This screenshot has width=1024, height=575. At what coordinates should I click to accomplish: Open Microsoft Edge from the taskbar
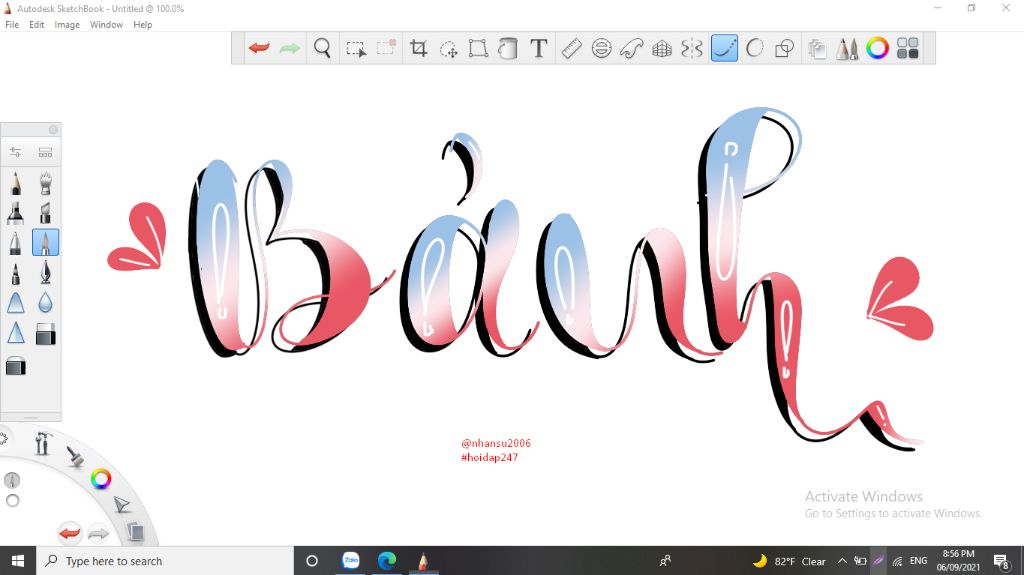(x=387, y=561)
